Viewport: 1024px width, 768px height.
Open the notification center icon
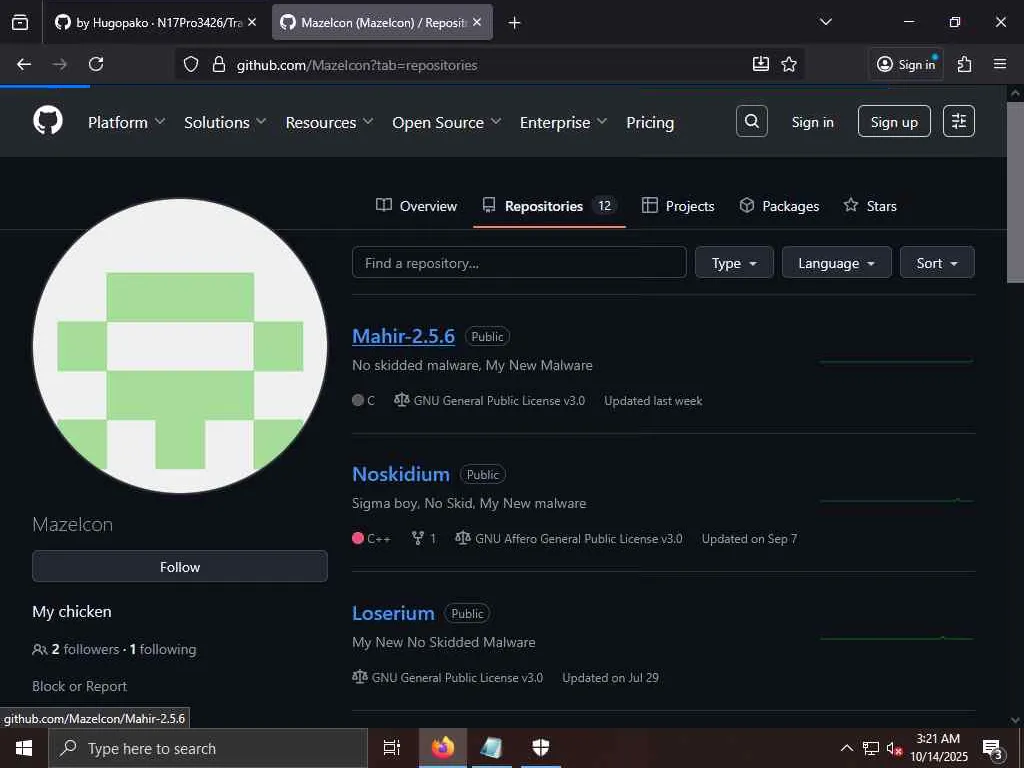(992, 749)
